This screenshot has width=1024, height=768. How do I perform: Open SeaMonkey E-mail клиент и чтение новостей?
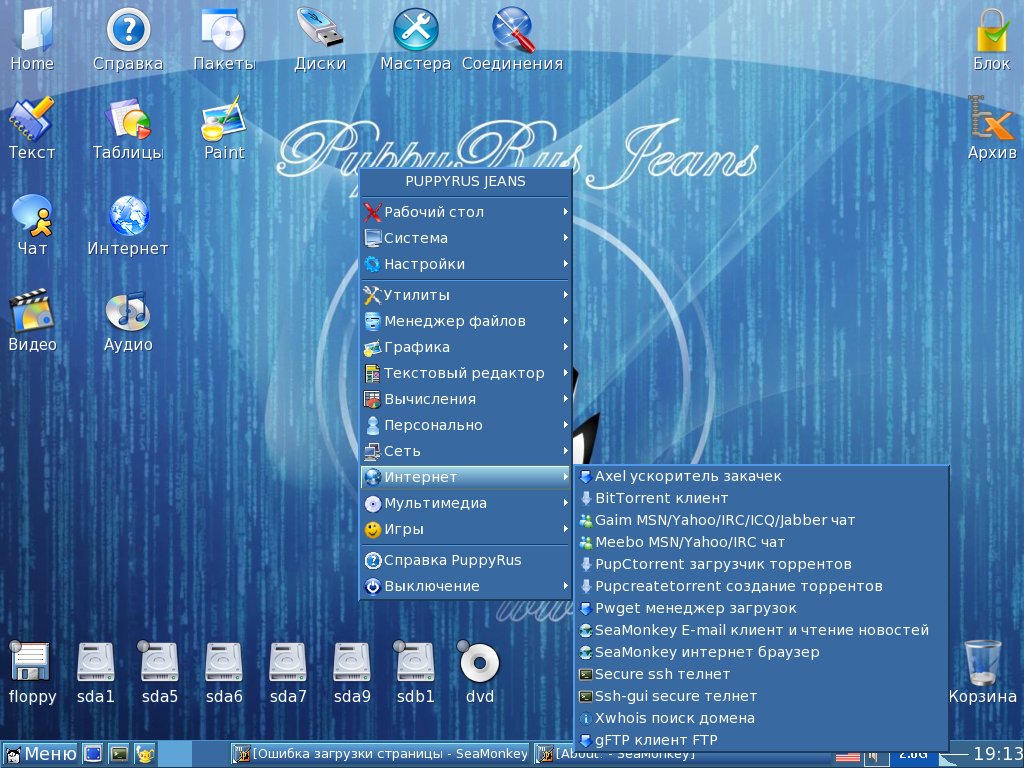pos(761,630)
